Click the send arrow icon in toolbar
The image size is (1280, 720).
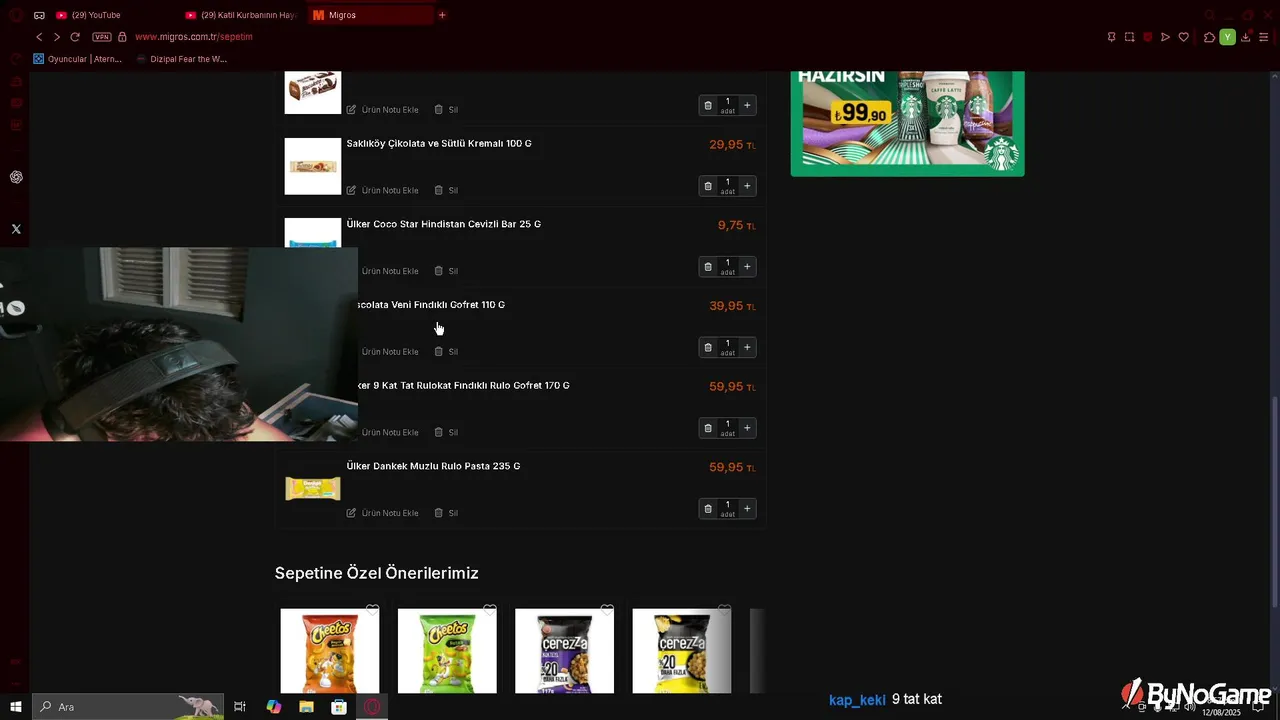click(1165, 37)
